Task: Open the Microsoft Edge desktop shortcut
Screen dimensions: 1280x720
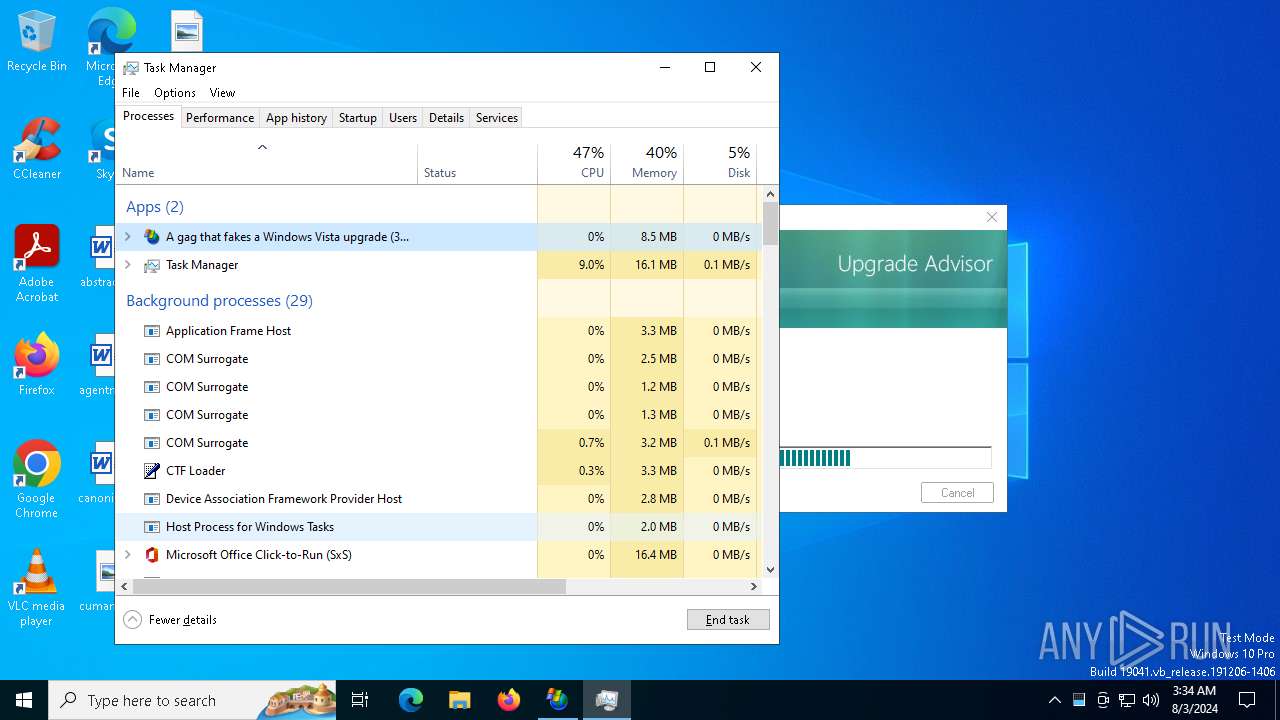Action: (x=110, y=46)
